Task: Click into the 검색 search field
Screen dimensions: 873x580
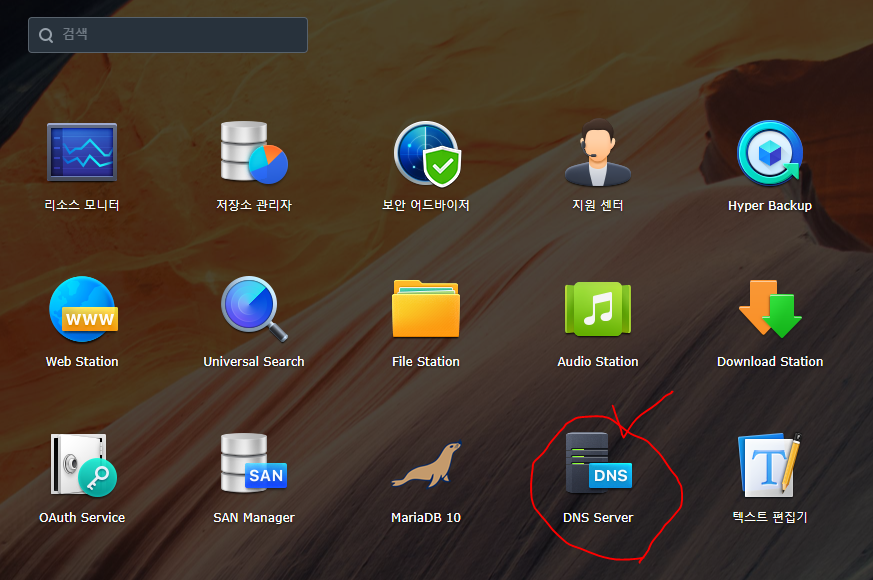Action: [x=168, y=35]
